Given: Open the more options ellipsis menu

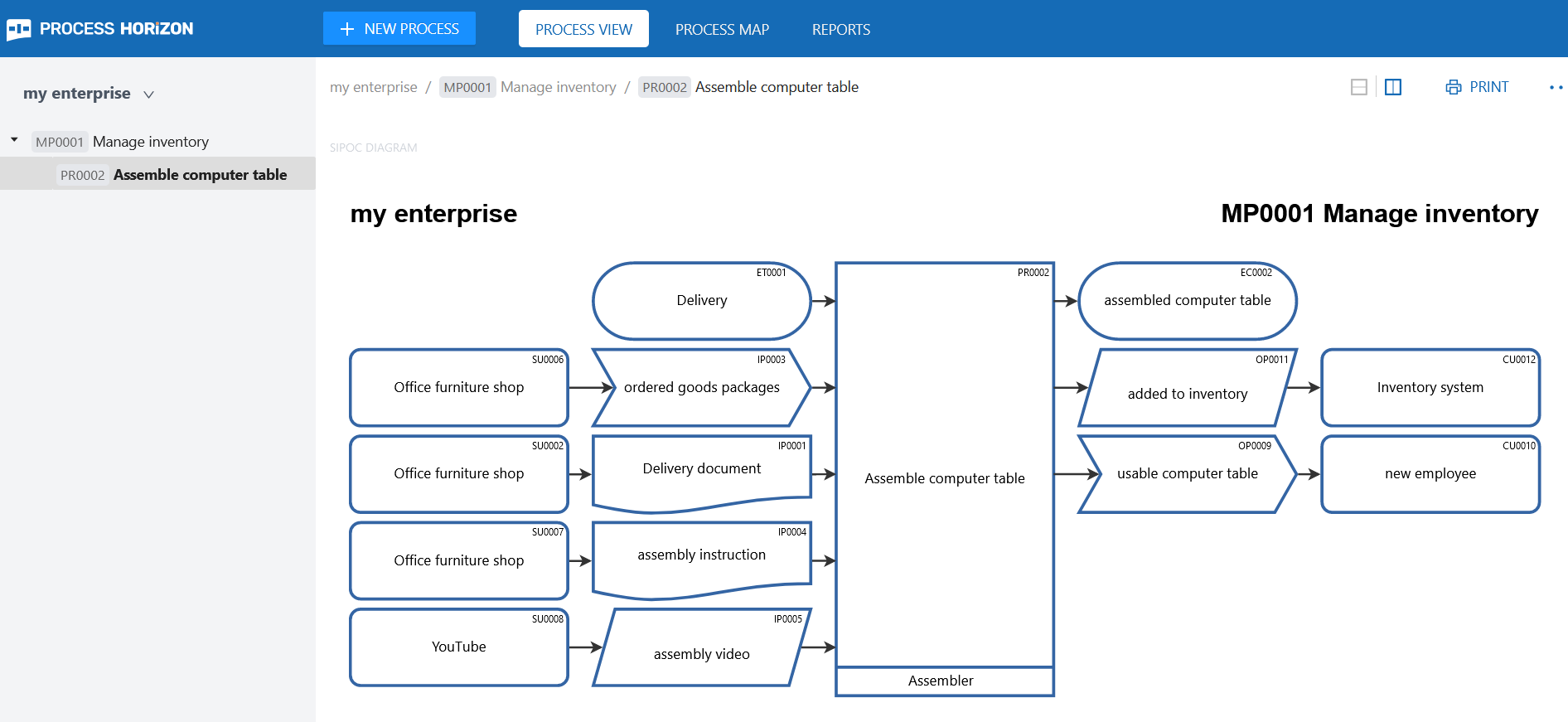Looking at the screenshot, I should (x=1556, y=87).
